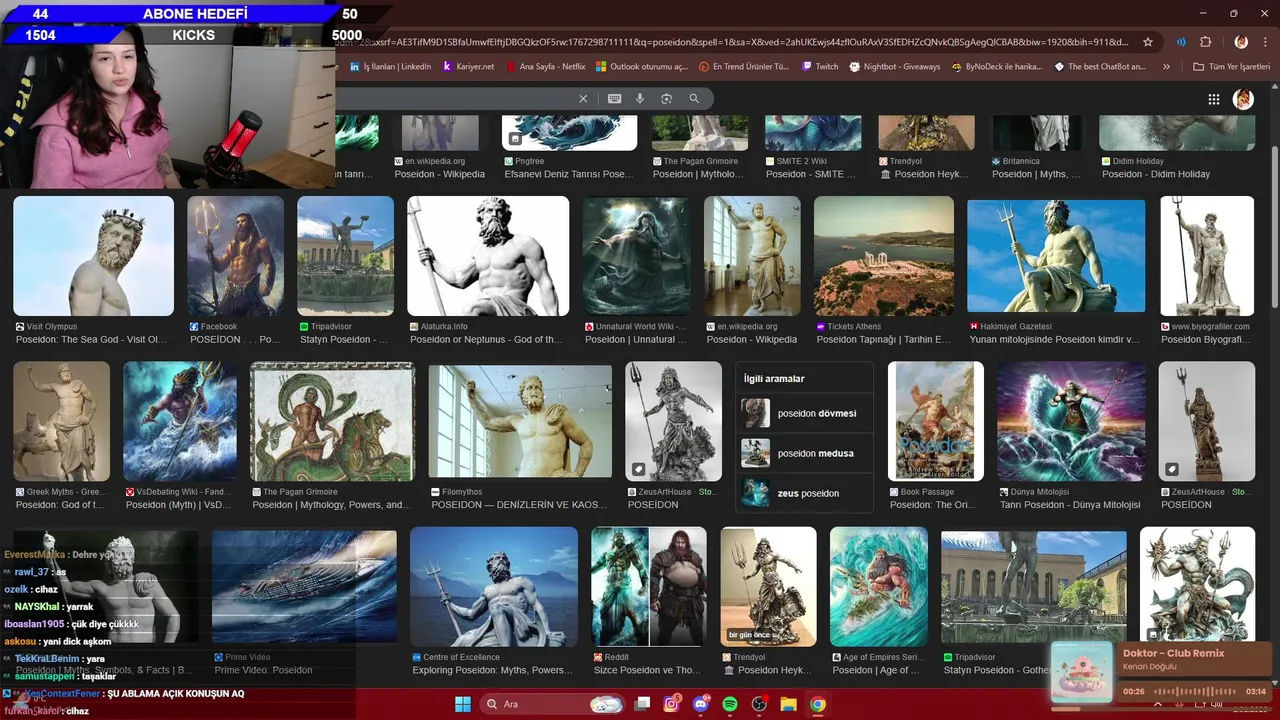
Task: Open the Facebook Poseidon image result
Action: [236, 256]
